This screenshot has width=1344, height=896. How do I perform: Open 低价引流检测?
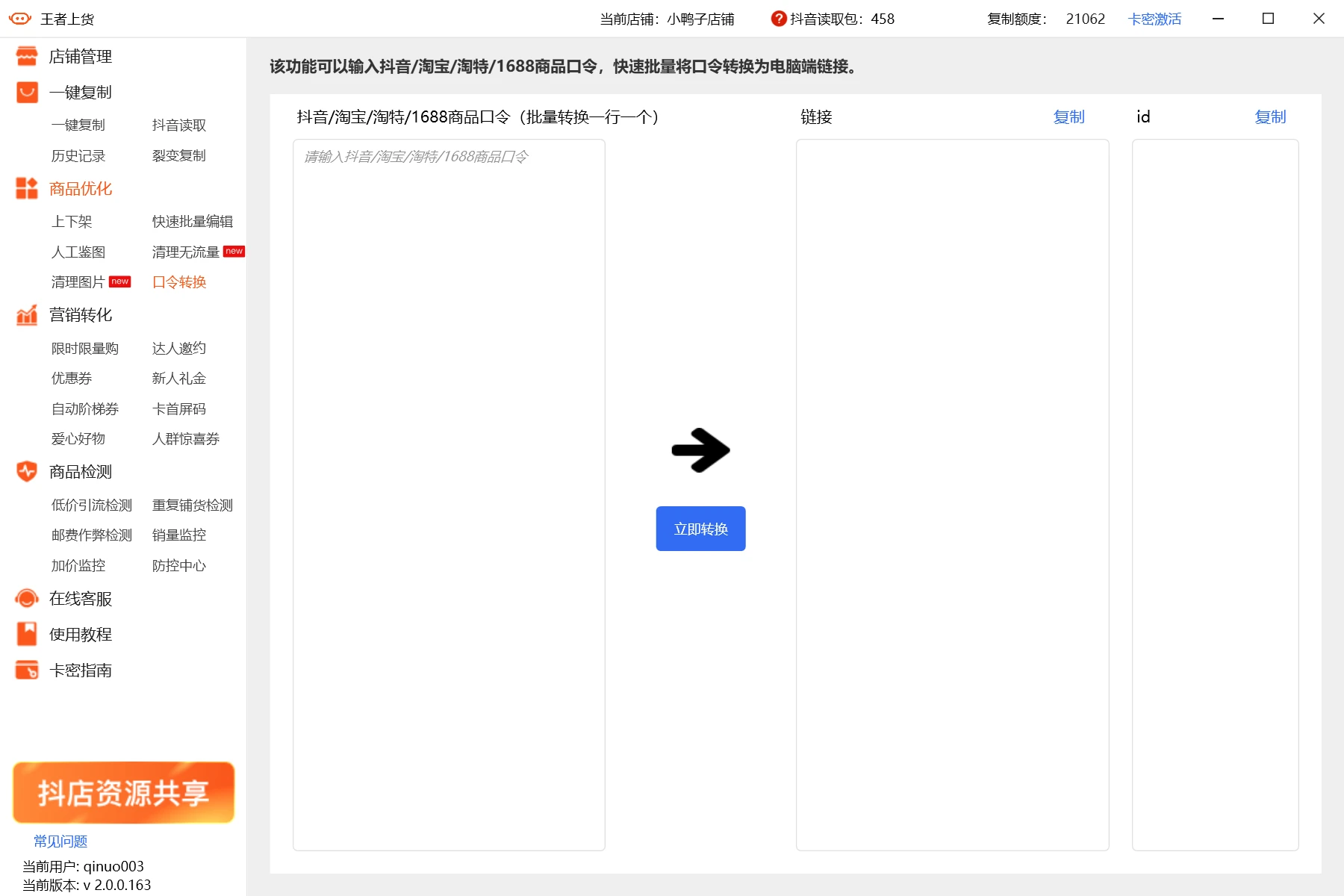click(x=92, y=505)
